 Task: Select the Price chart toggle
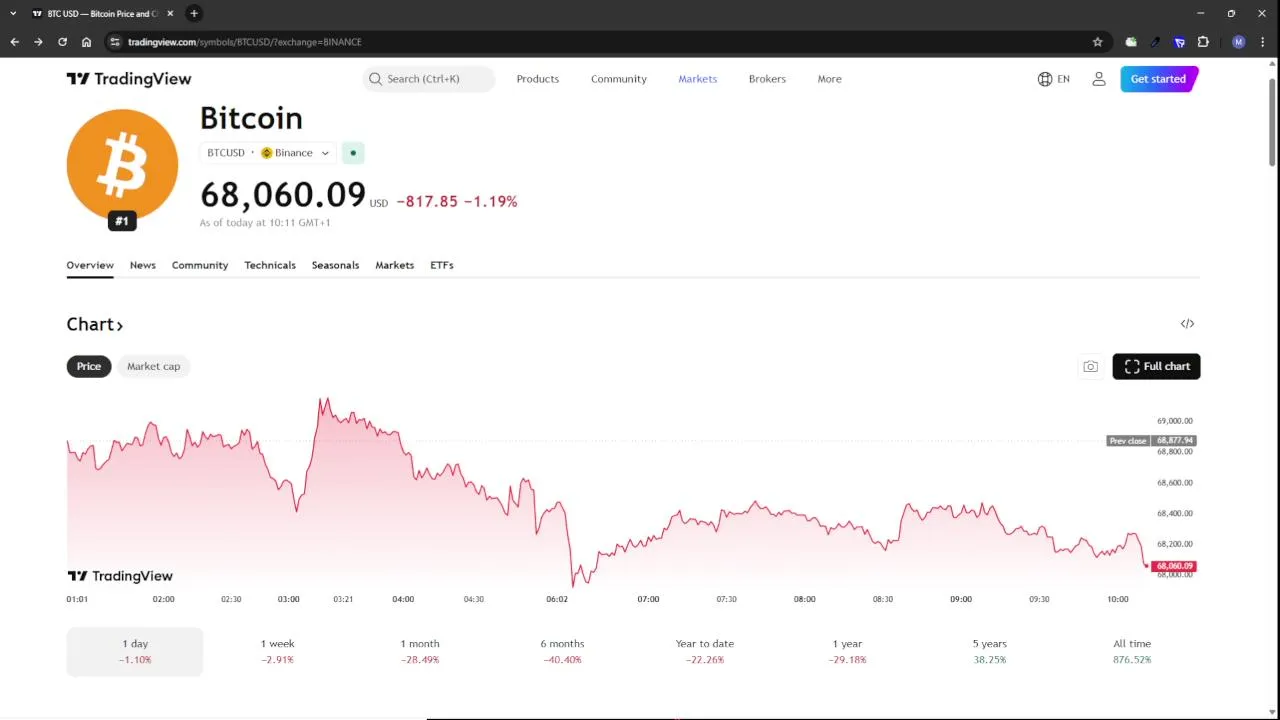(x=89, y=366)
